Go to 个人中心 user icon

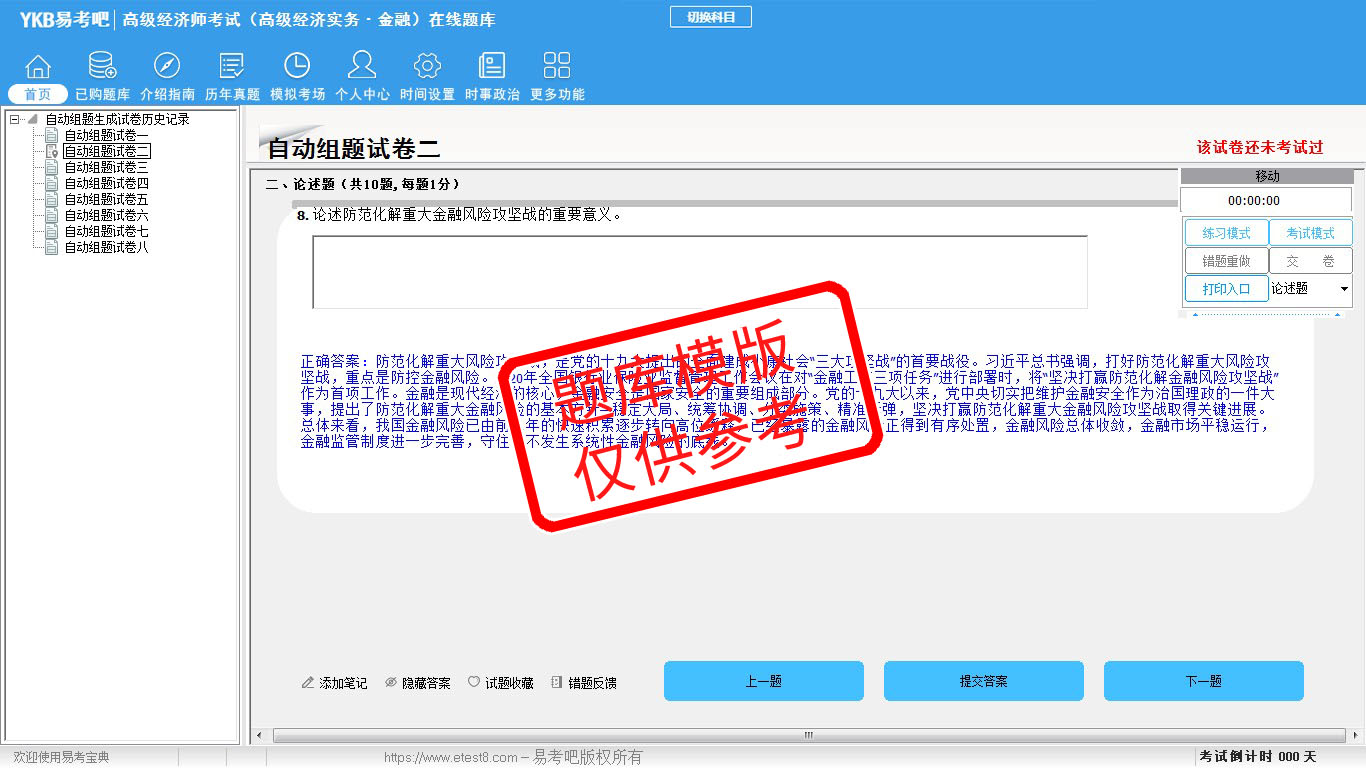(362, 67)
